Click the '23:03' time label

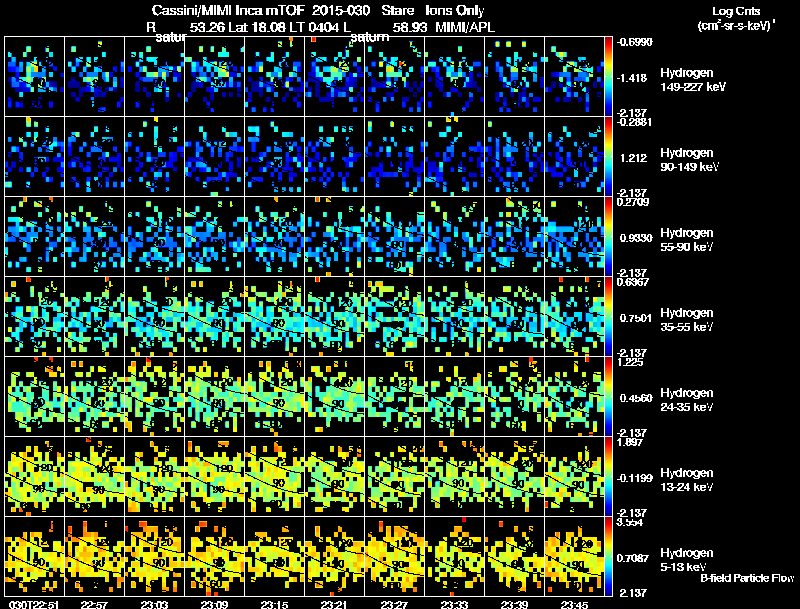pyautogui.click(x=154, y=604)
